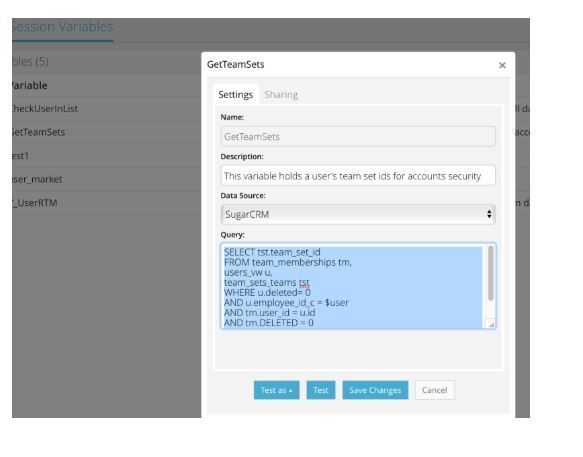Click the Query box vertical scrollbar
This screenshot has height=457, width=583.
tap(491, 273)
